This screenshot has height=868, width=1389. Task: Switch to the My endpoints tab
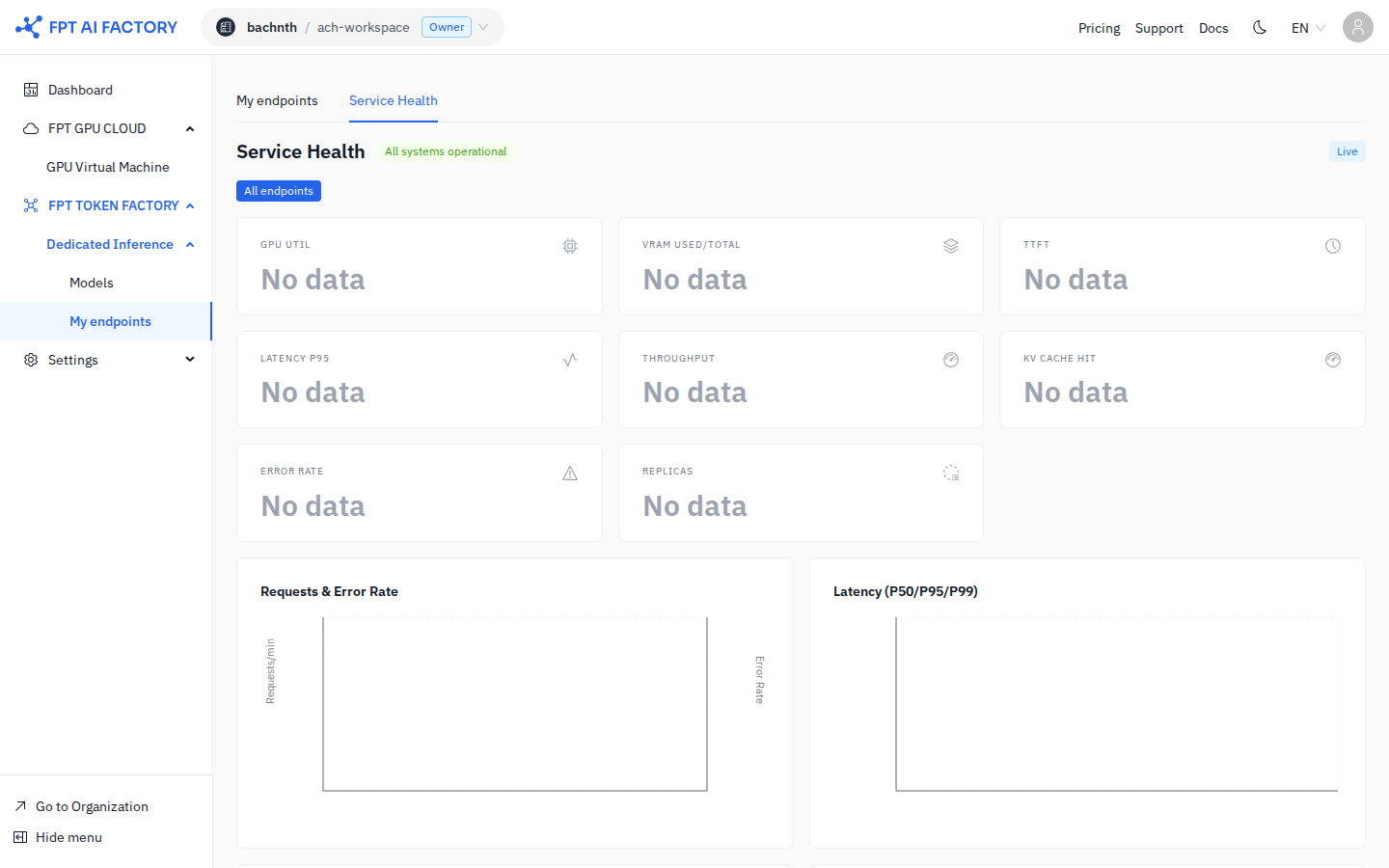[277, 100]
